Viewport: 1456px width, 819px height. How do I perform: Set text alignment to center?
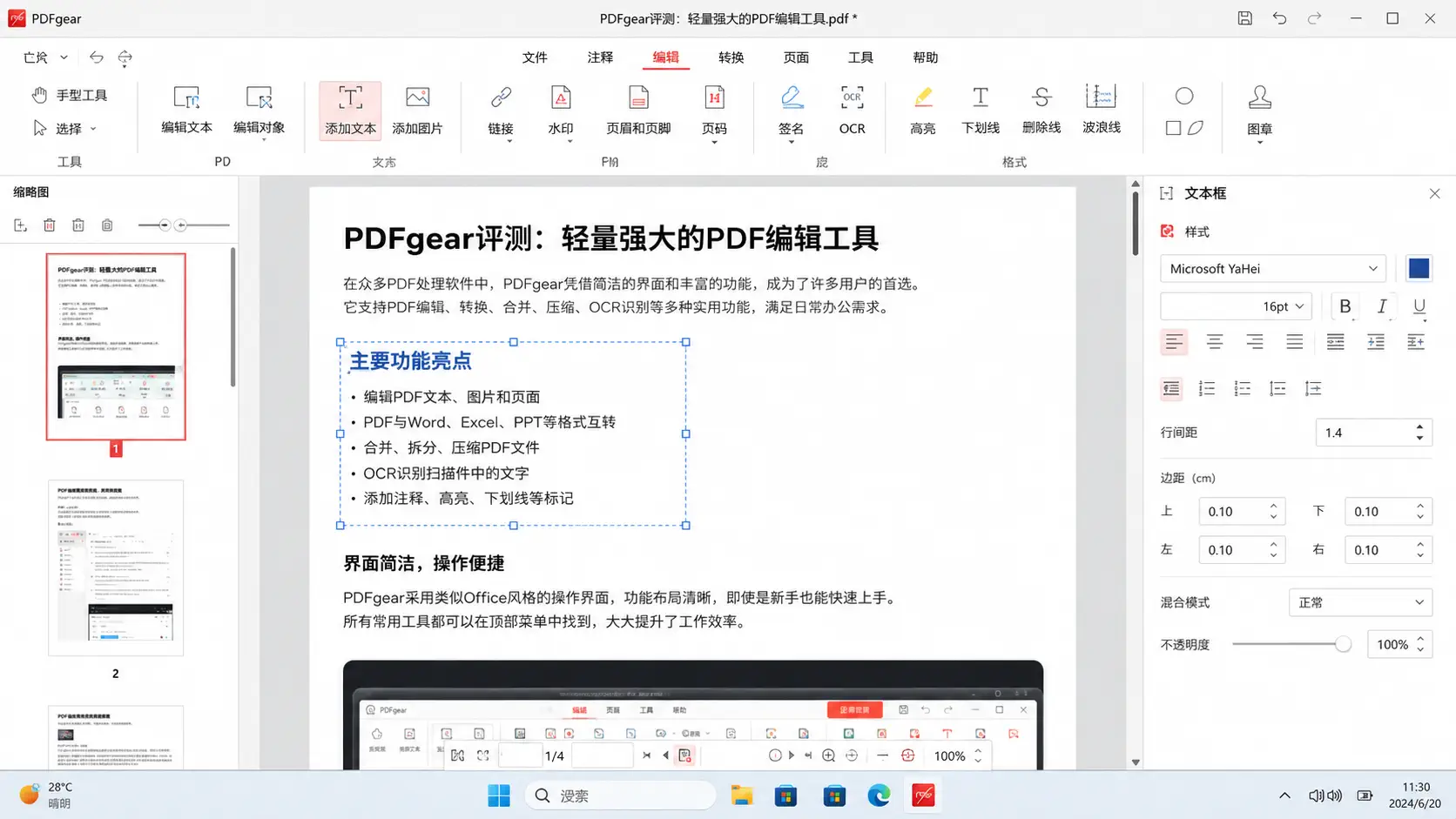1215,342
